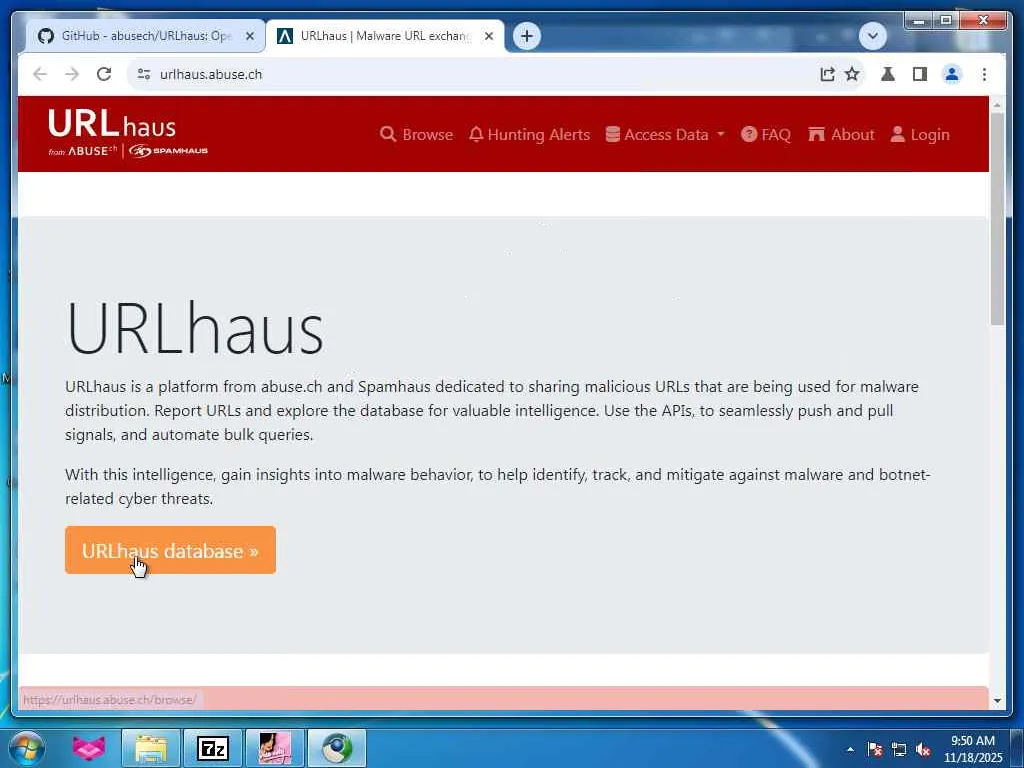
Task: Open the Chrome three-dot menu
Action: pyautogui.click(x=984, y=74)
